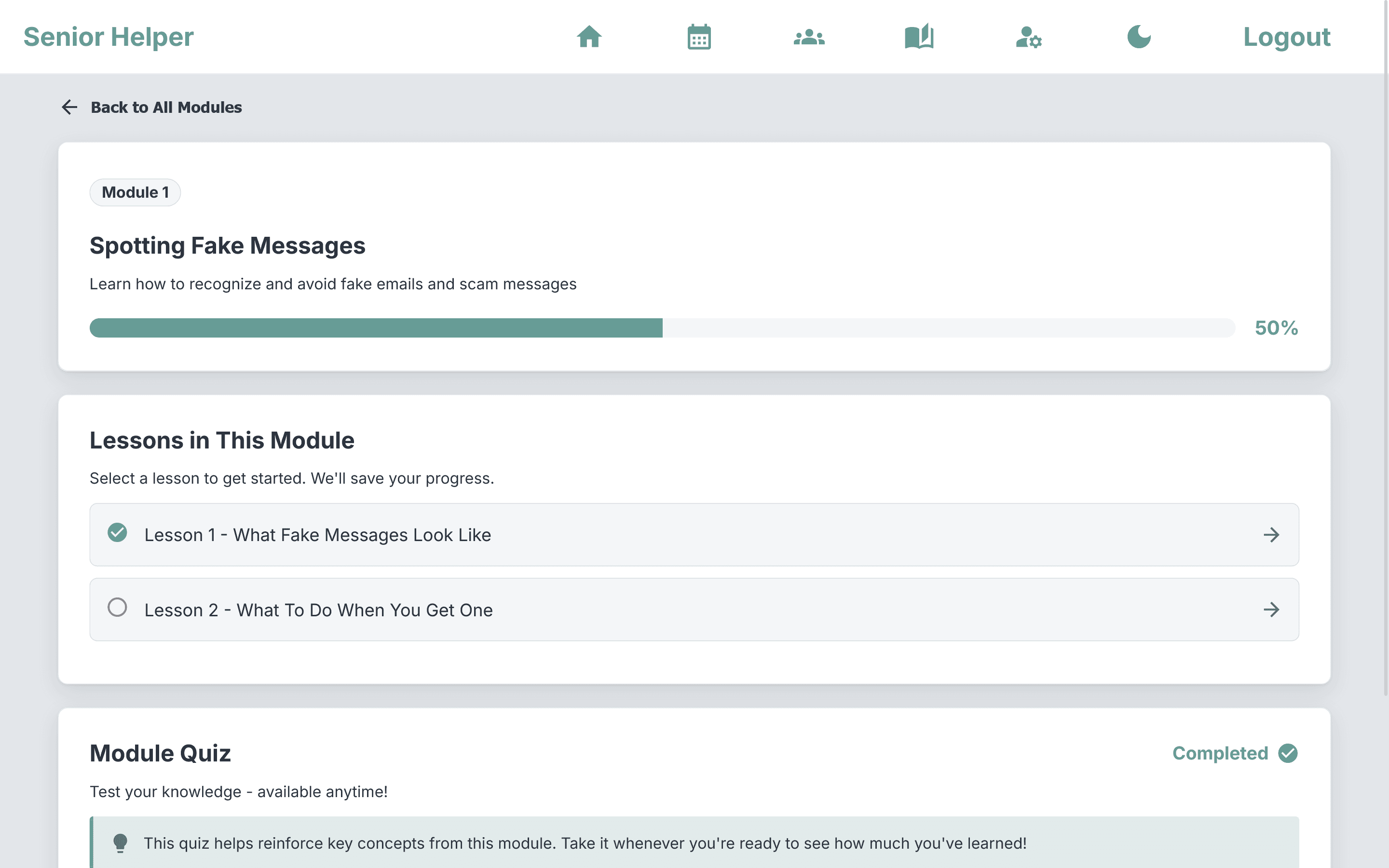Click the Completed checkmark badge icon
The height and width of the screenshot is (868, 1389).
coord(1288,753)
